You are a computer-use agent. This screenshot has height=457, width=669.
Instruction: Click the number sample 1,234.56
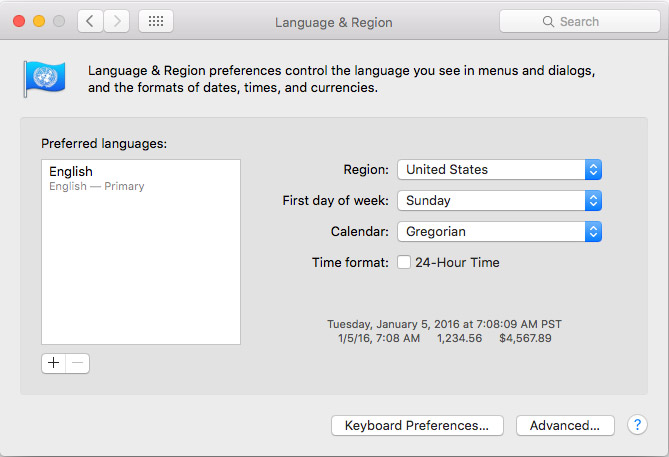tap(460, 338)
